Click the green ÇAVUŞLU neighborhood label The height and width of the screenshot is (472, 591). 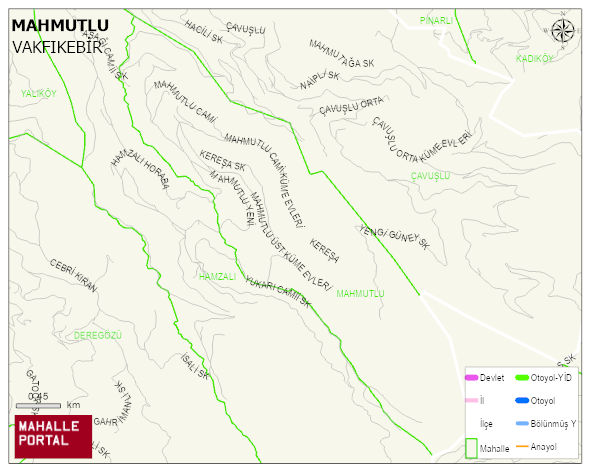[x=430, y=176]
